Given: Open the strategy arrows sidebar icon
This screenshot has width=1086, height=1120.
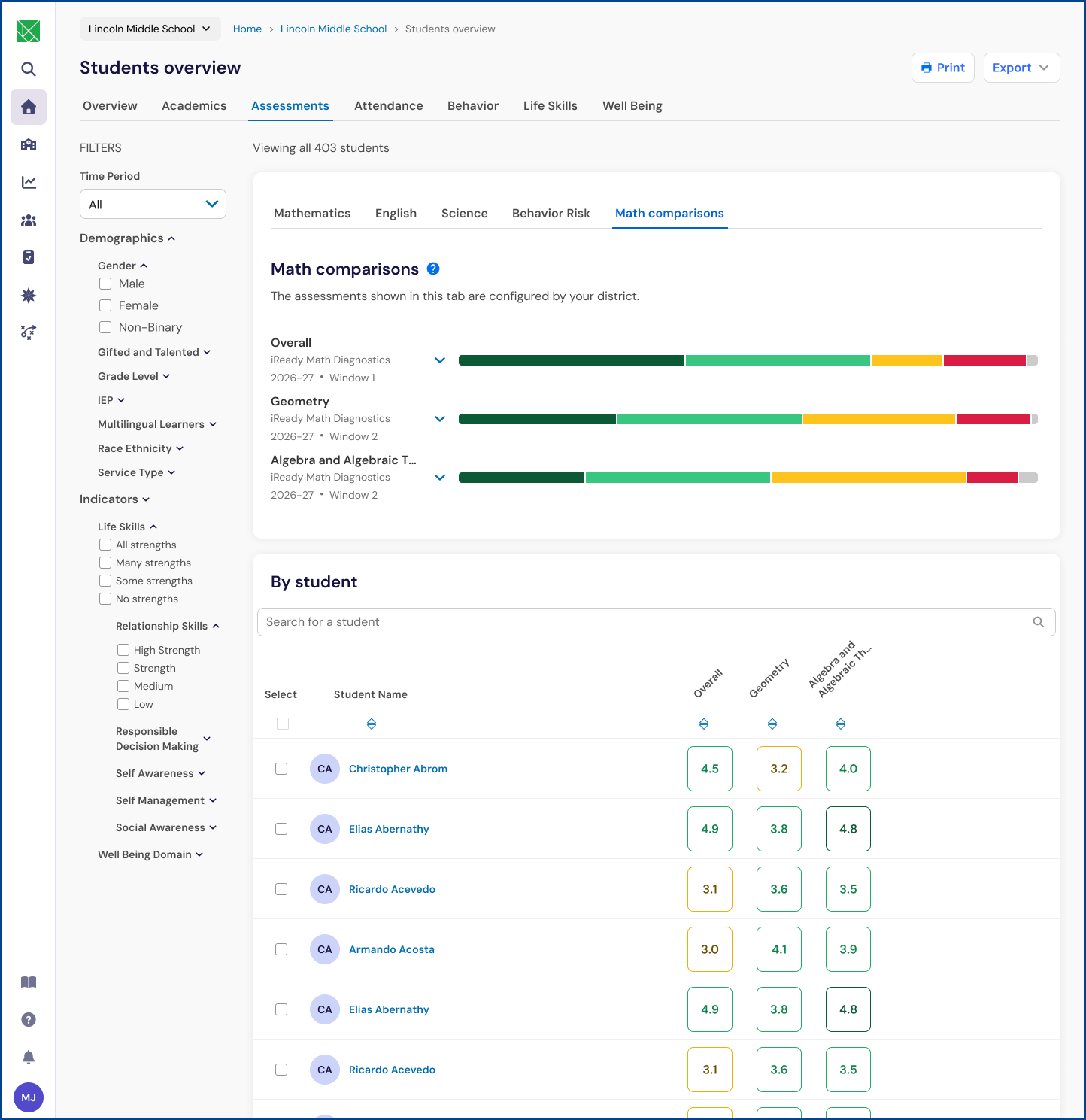Looking at the screenshot, I should [29, 332].
